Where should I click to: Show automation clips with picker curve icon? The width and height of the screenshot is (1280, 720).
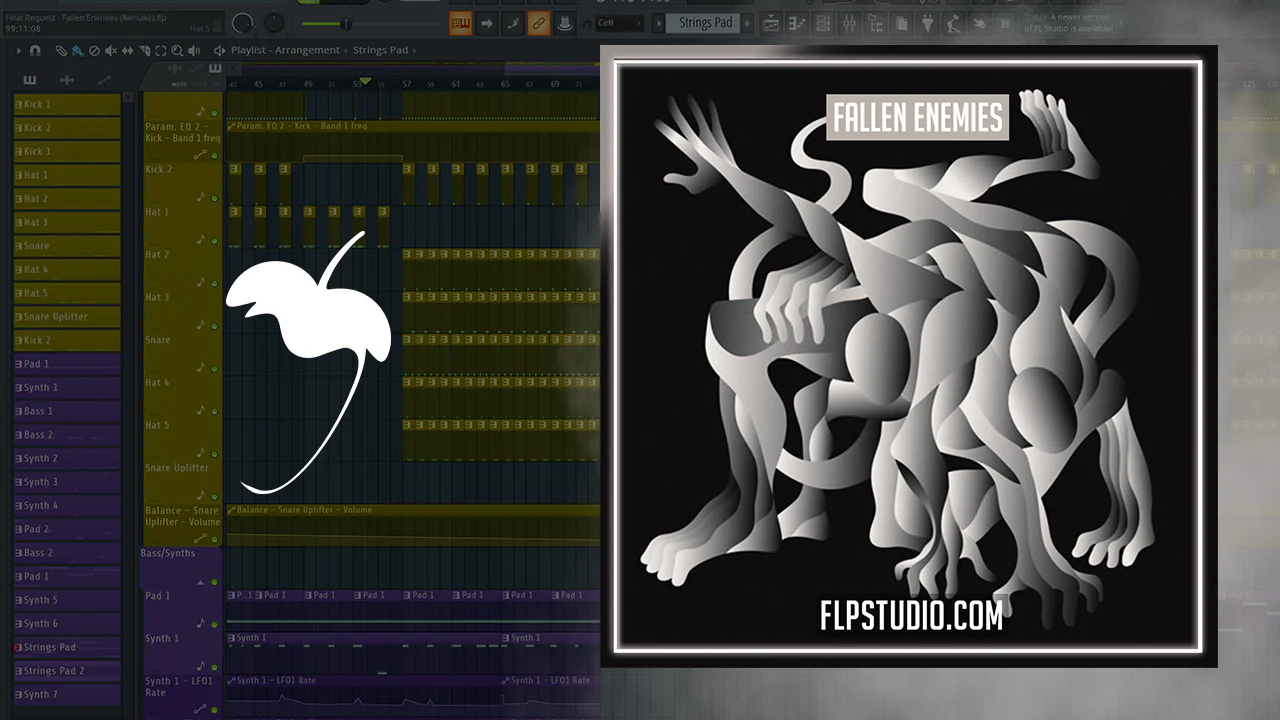click(104, 80)
